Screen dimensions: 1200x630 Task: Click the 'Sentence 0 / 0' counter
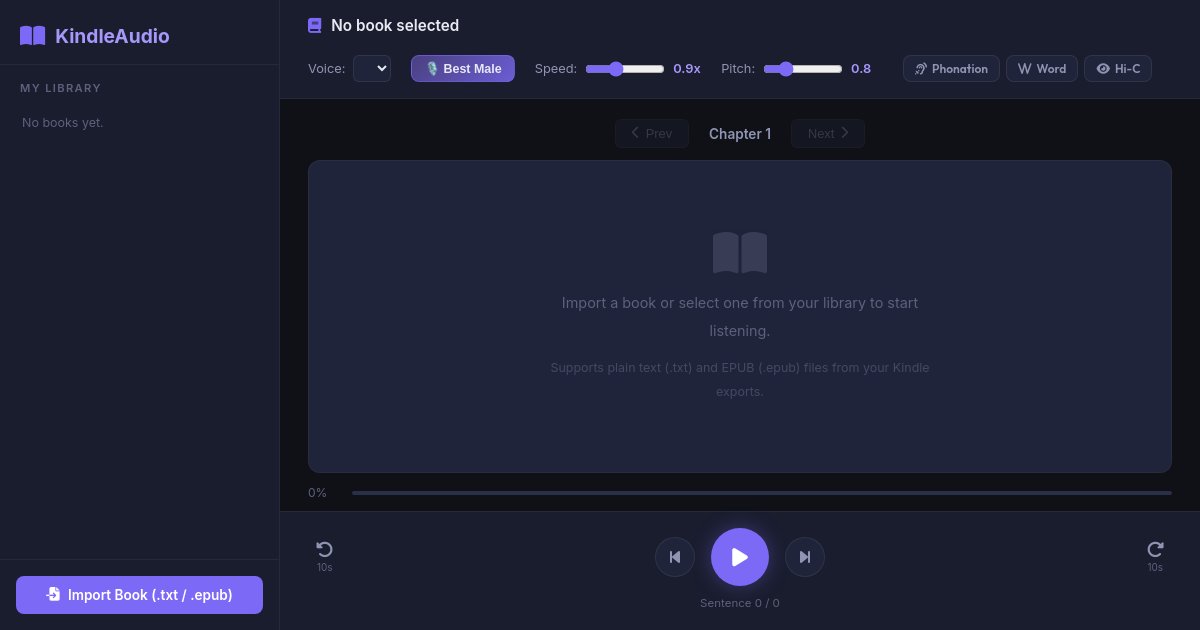point(740,603)
